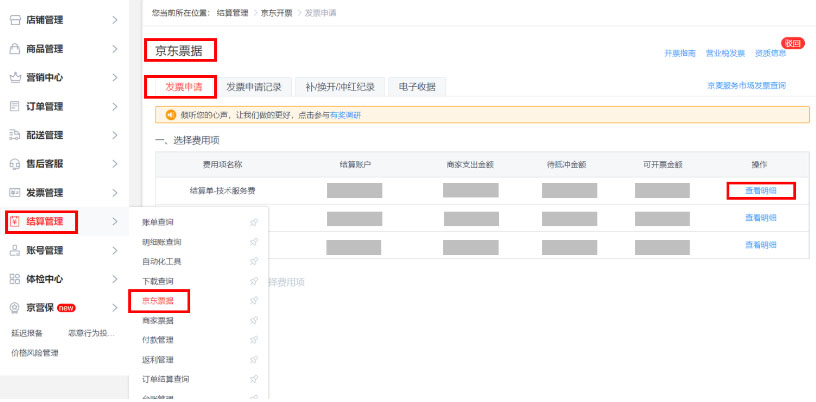Choose 京东票据 in the submenu
Viewport: 816px width, 402px height.
pyautogui.click(x=158, y=300)
